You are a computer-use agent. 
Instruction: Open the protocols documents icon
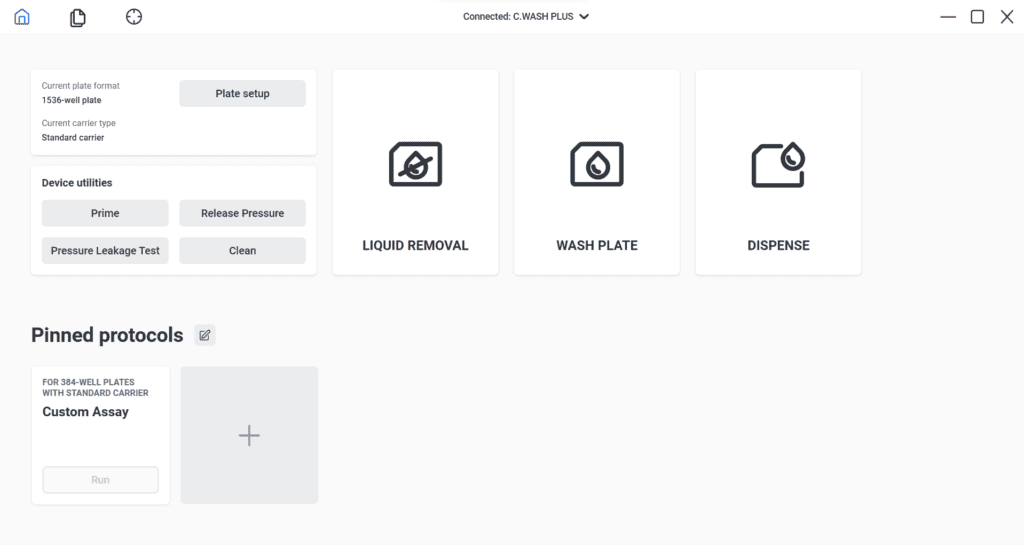point(77,17)
